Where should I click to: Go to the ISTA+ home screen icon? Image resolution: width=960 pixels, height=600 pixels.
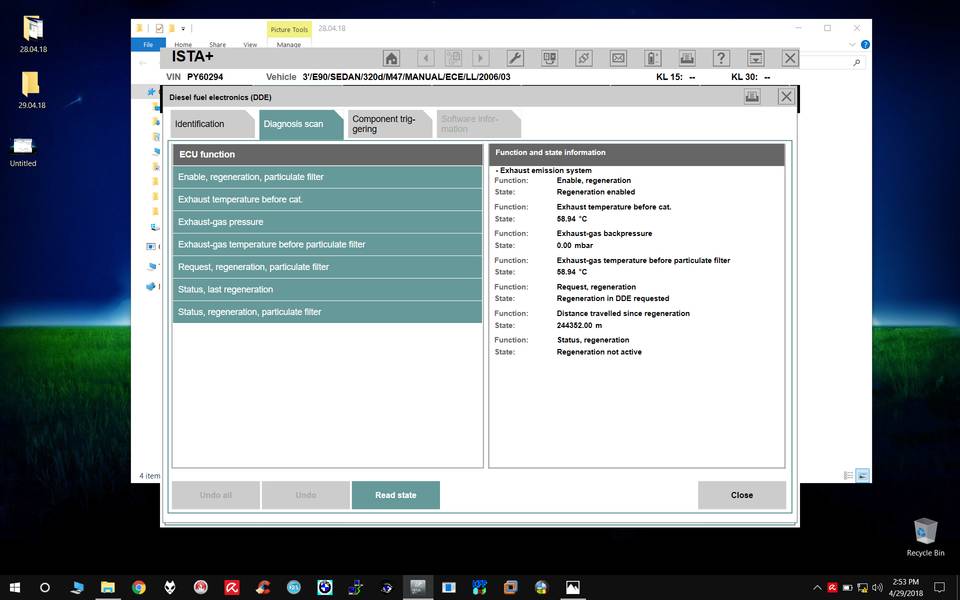(391, 58)
